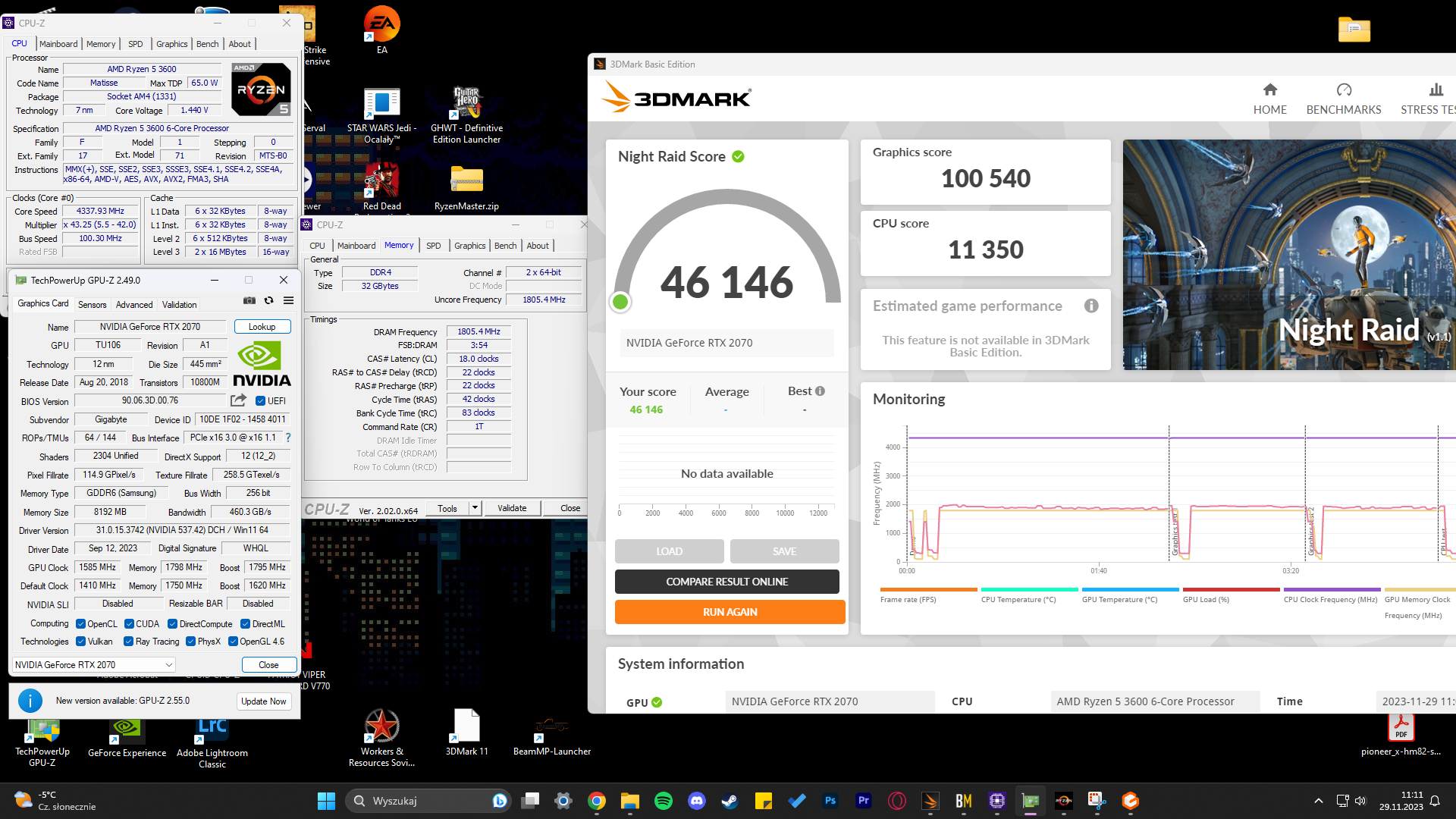Toggle the OpenCL checkbox

(80, 624)
